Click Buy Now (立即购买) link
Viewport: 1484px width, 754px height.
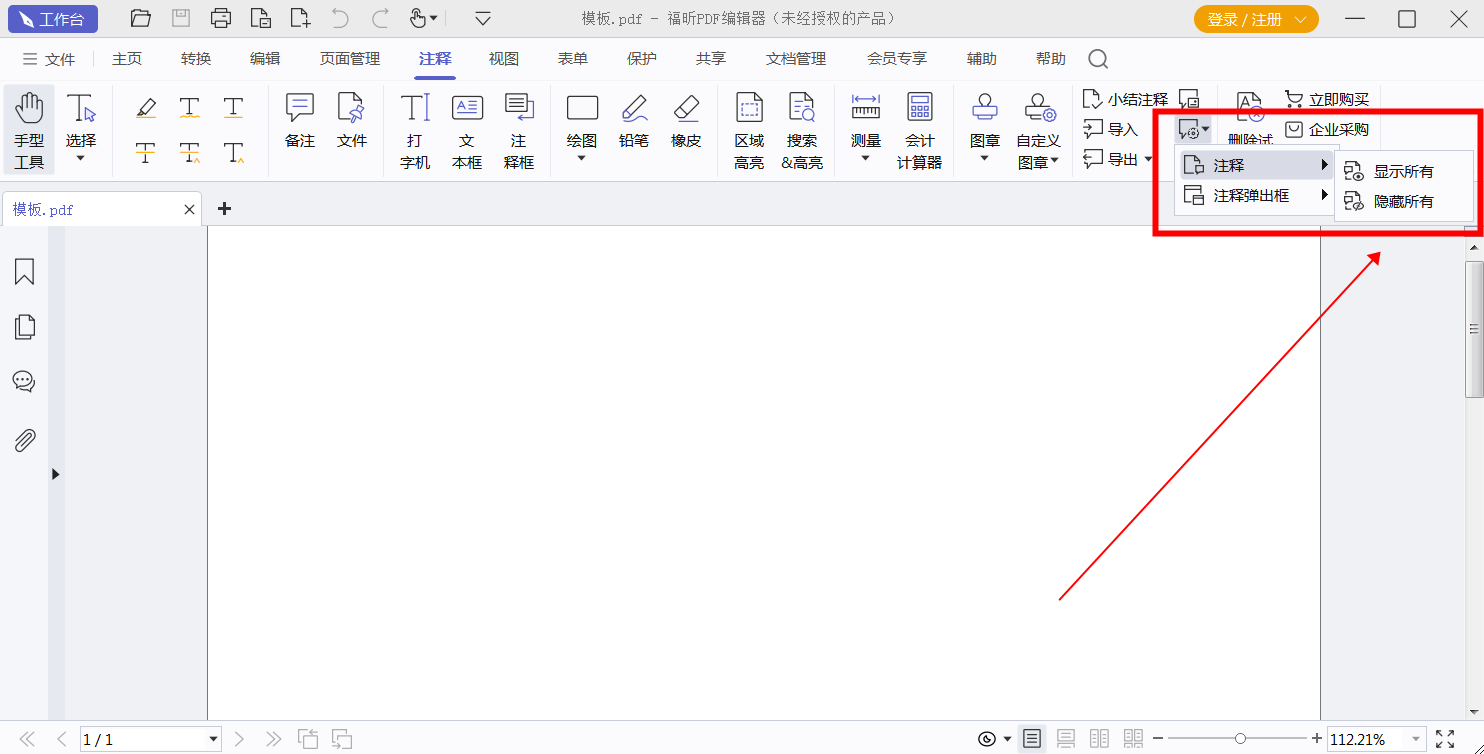[x=1327, y=100]
